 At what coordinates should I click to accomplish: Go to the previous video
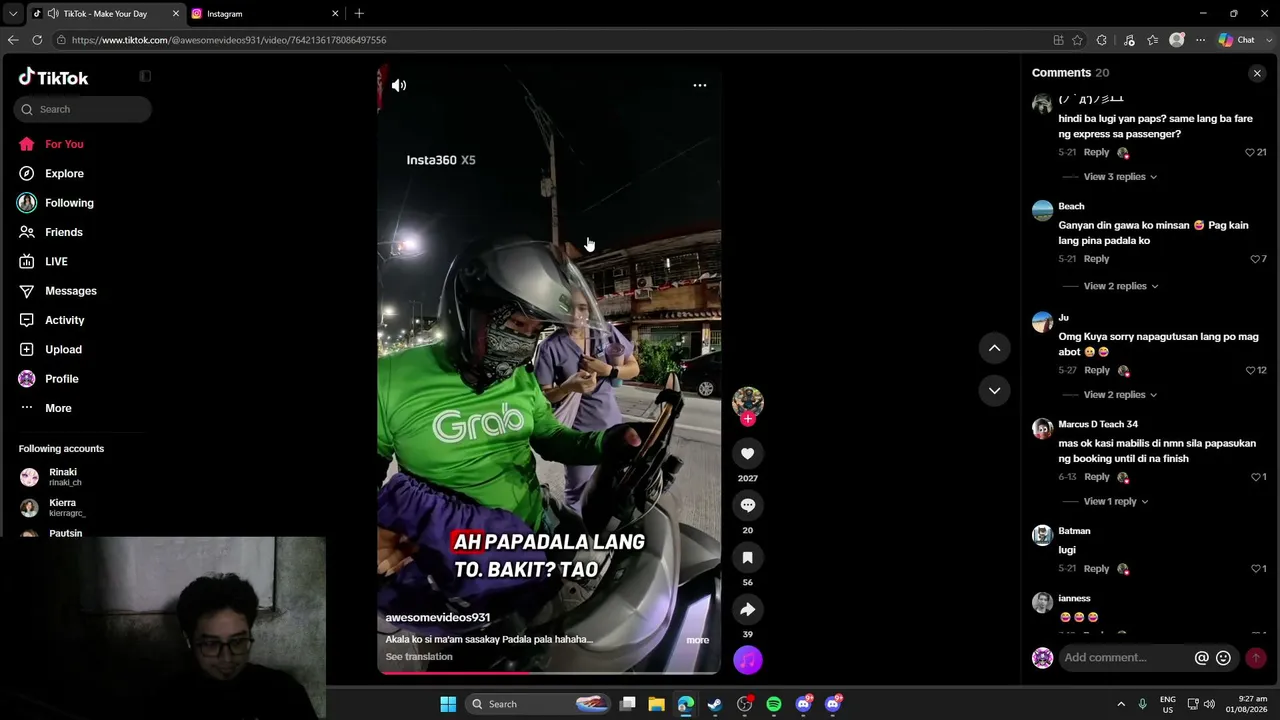pyautogui.click(x=994, y=348)
